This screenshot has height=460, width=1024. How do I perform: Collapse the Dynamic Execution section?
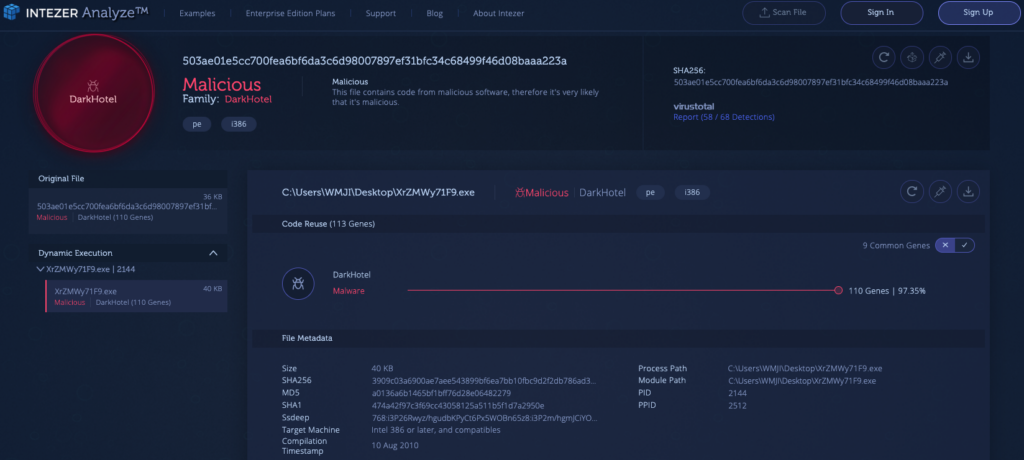(x=213, y=253)
